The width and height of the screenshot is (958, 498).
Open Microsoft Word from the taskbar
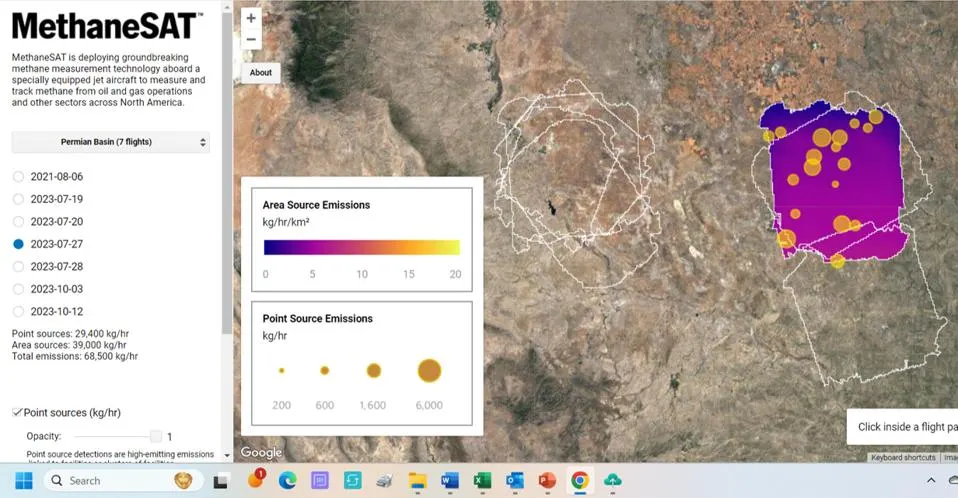449,480
